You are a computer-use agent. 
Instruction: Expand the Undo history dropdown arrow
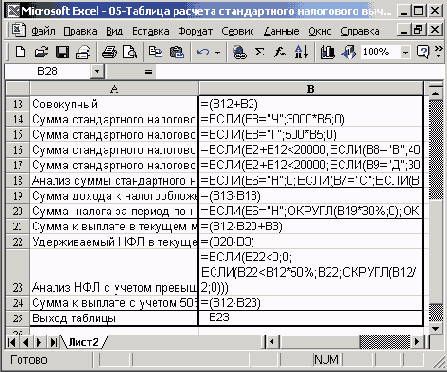[x=218, y=52]
